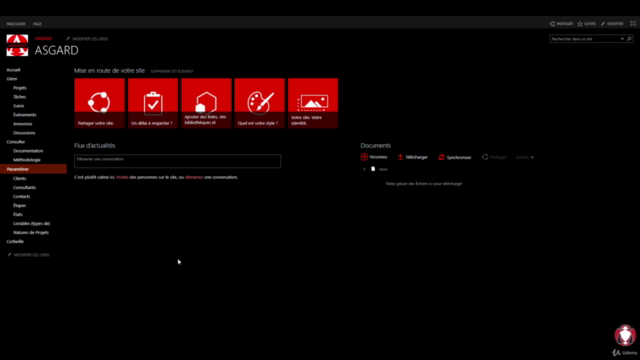Image resolution: width=640 pixels, height=360 pixels.
Task: Open Contacts in left navigation
Action: [x=21, y=196]
